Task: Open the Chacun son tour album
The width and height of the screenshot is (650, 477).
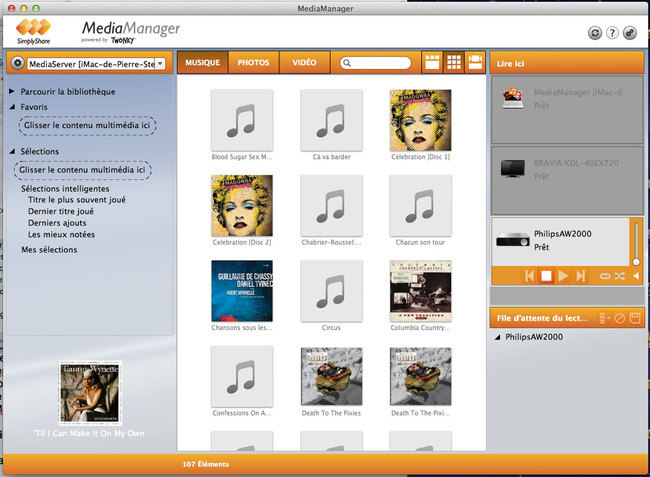Action: [x=421, y=206]
